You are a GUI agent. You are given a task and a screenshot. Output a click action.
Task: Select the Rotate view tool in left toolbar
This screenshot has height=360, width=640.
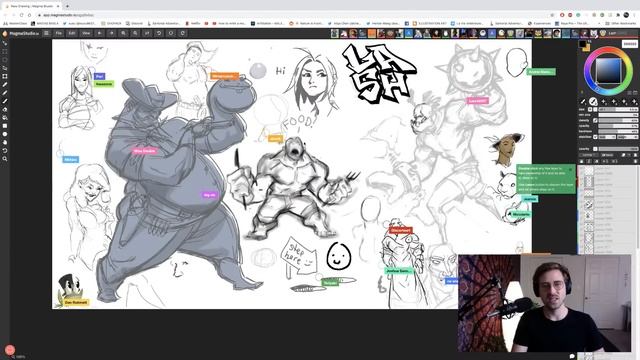(5, 151)
